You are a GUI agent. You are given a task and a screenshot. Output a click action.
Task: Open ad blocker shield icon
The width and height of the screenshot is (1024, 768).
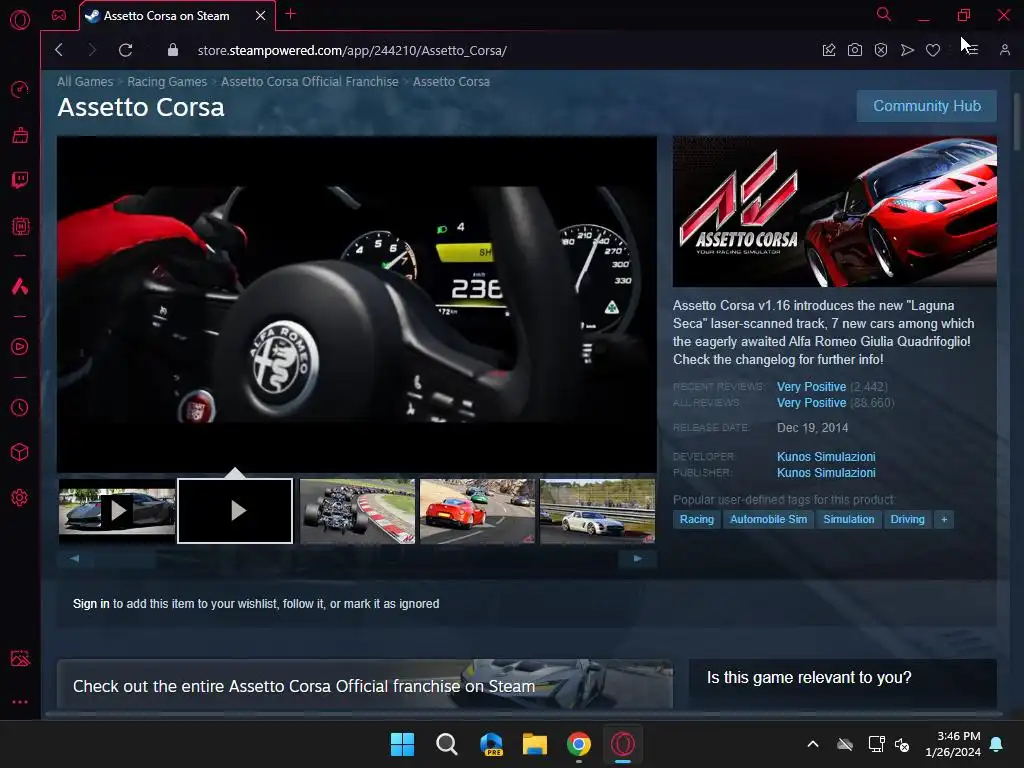pos(881,50)
